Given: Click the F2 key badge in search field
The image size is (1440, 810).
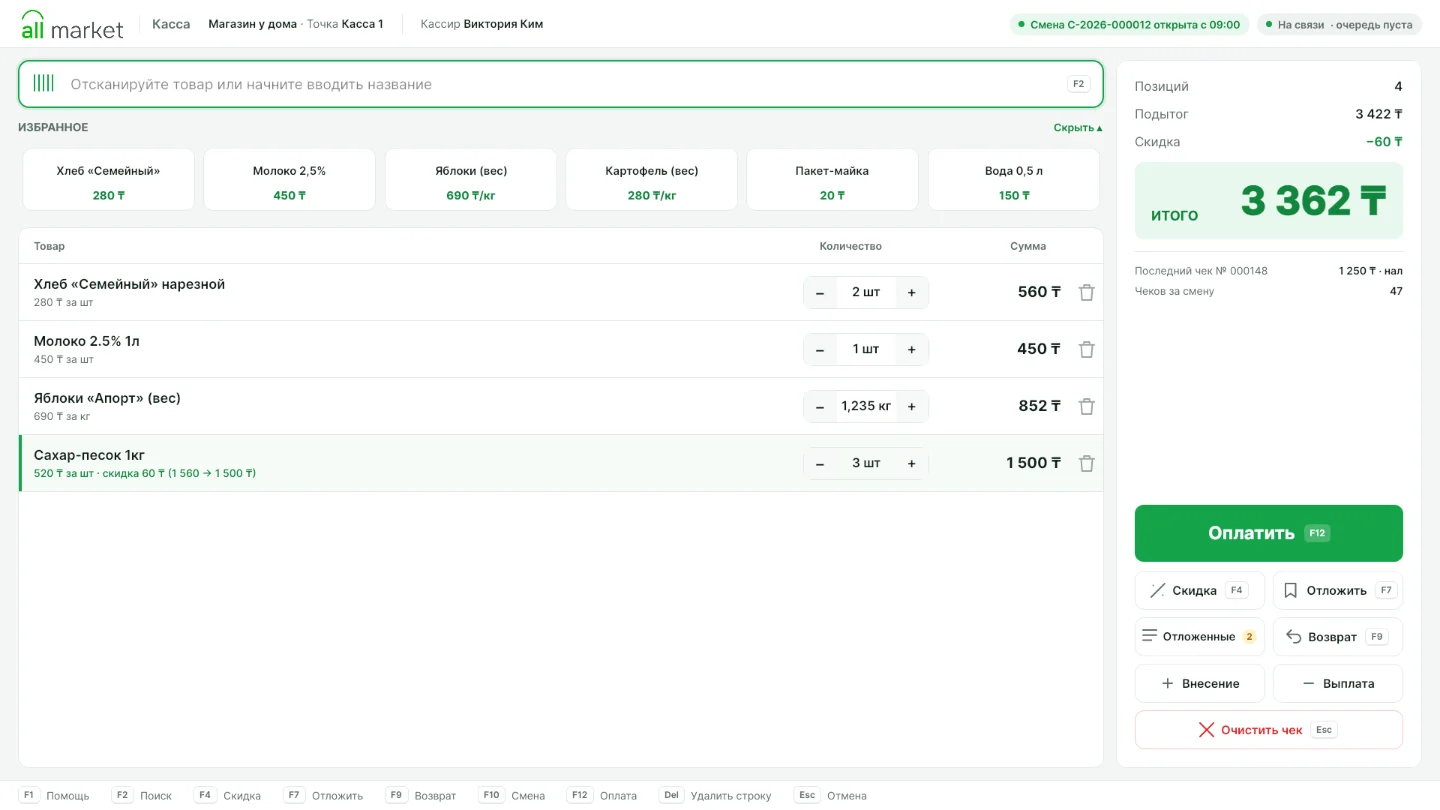Looking at the screenshot, I should [x=1078, y=84].
